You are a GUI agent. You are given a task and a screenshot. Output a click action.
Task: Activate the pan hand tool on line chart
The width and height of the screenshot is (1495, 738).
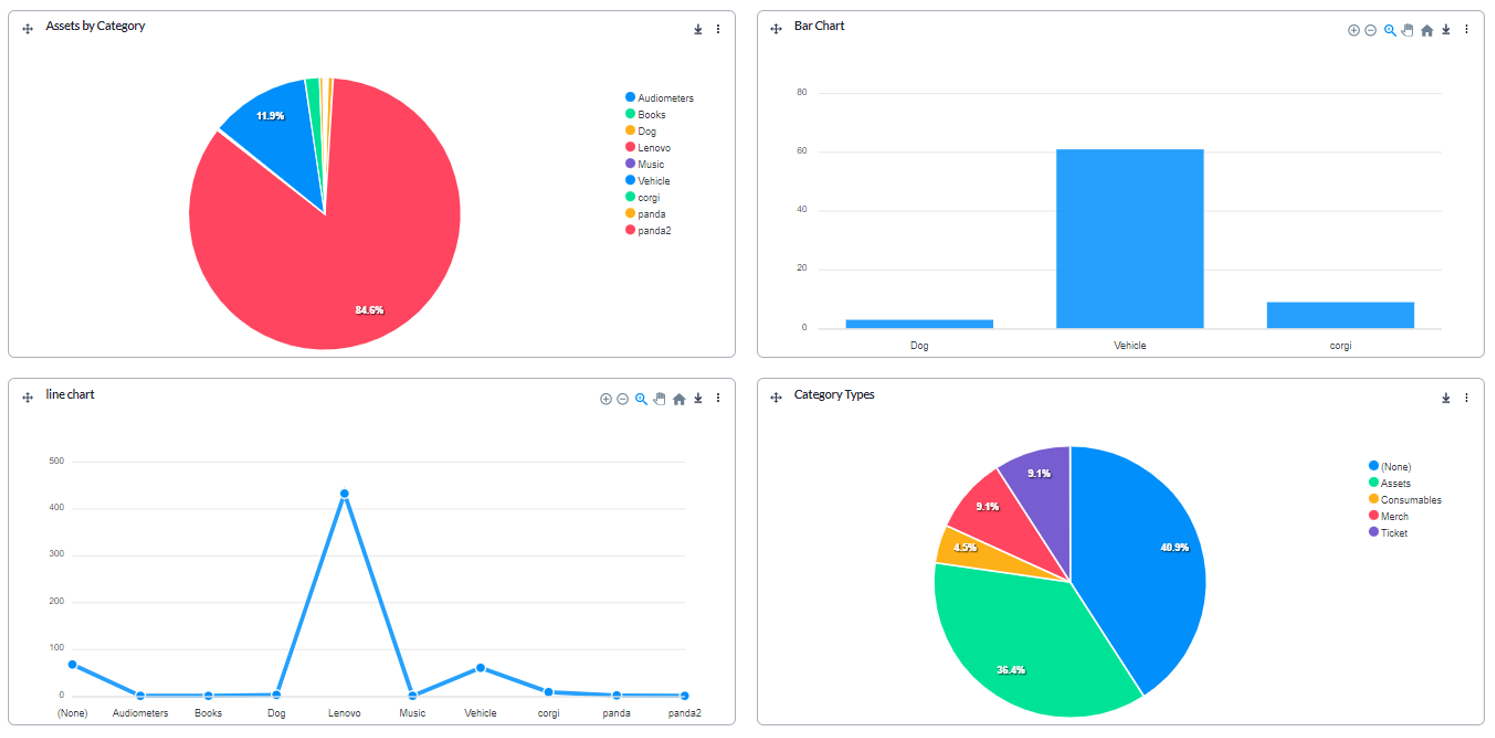pos(659,399)
